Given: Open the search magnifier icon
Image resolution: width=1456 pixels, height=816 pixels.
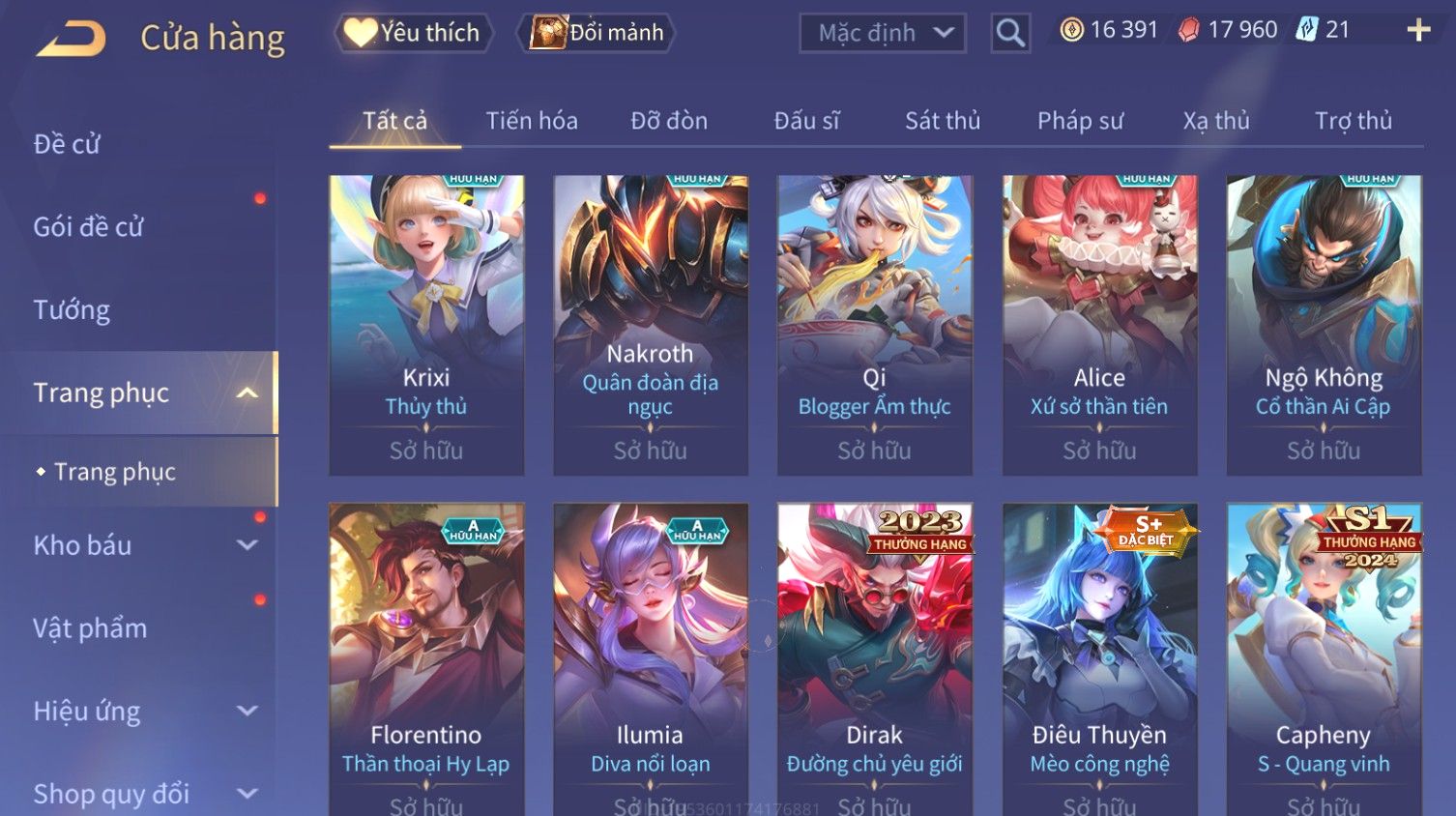Looking at the screenshot, I should point(1010,33).
